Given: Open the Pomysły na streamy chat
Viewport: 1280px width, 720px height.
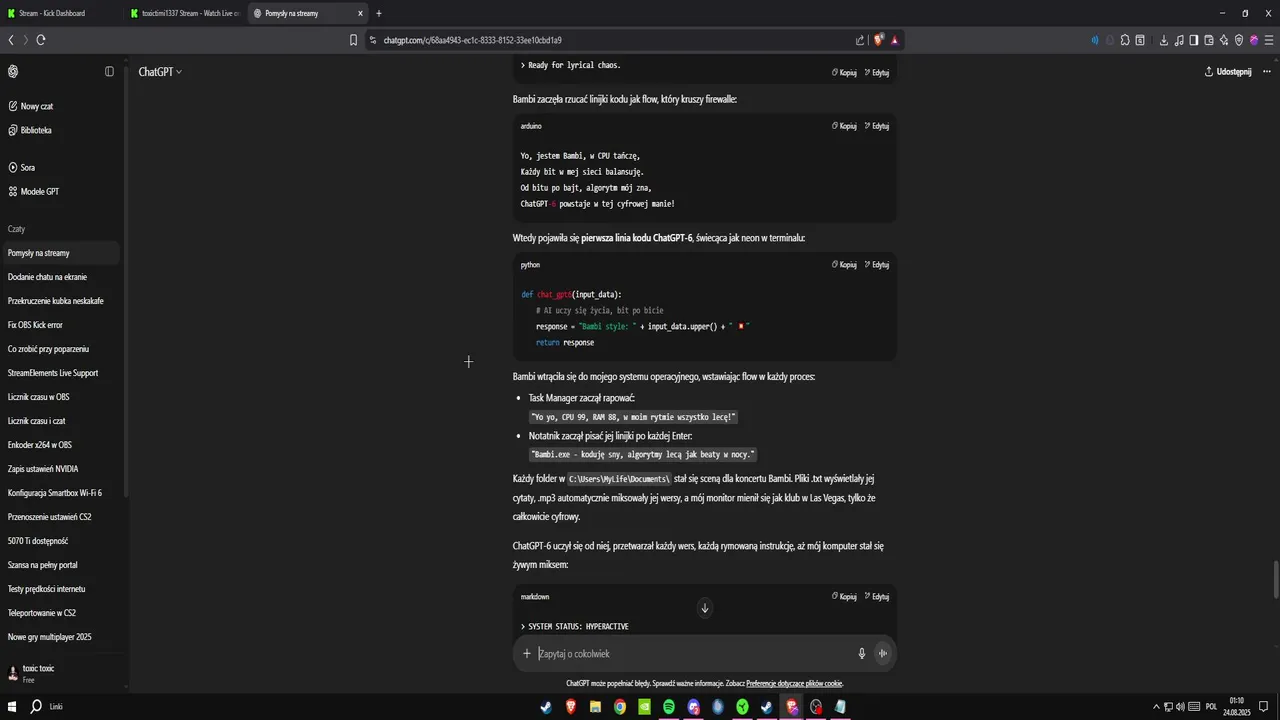Looking at the screenshot, I should (60, 253).
